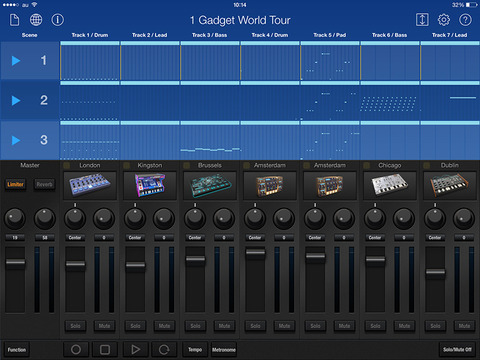Tap the globe share icon
The width and height of the screenshot is (480, 360).
click(36, 20)
